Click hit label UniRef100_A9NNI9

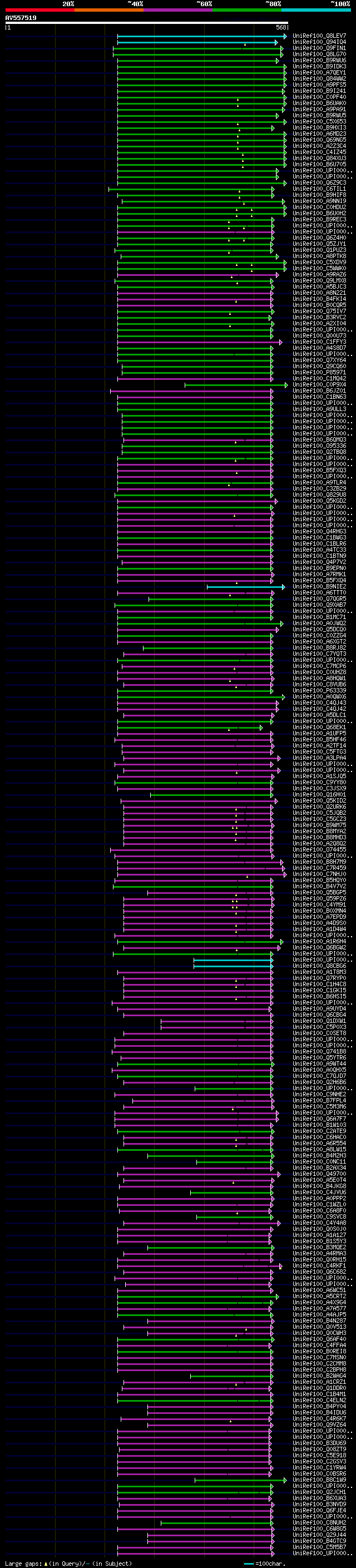pos(319,201)
